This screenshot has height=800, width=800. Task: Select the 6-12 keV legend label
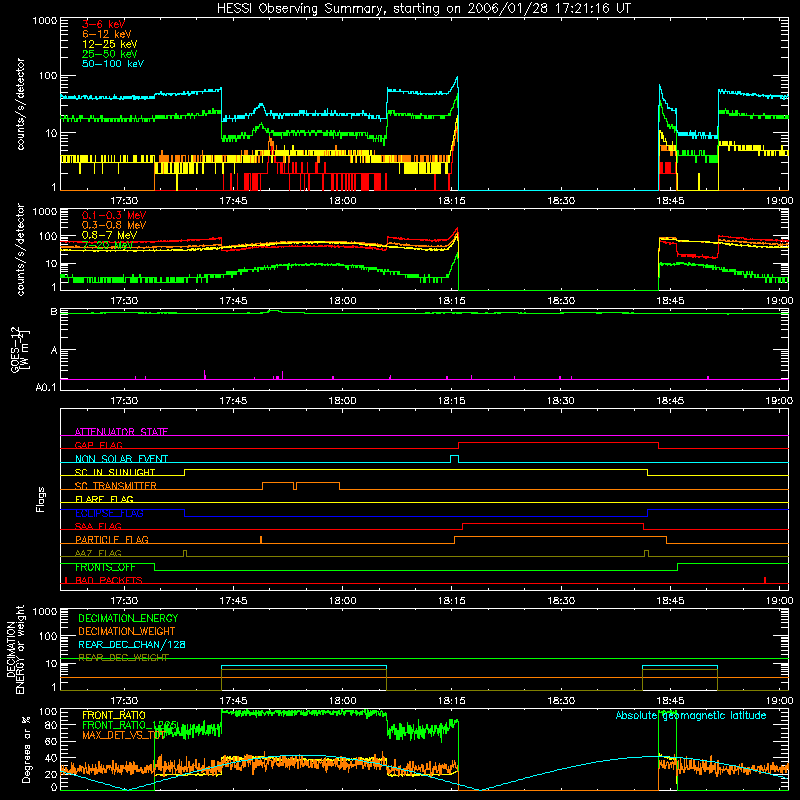click(107, 34)
